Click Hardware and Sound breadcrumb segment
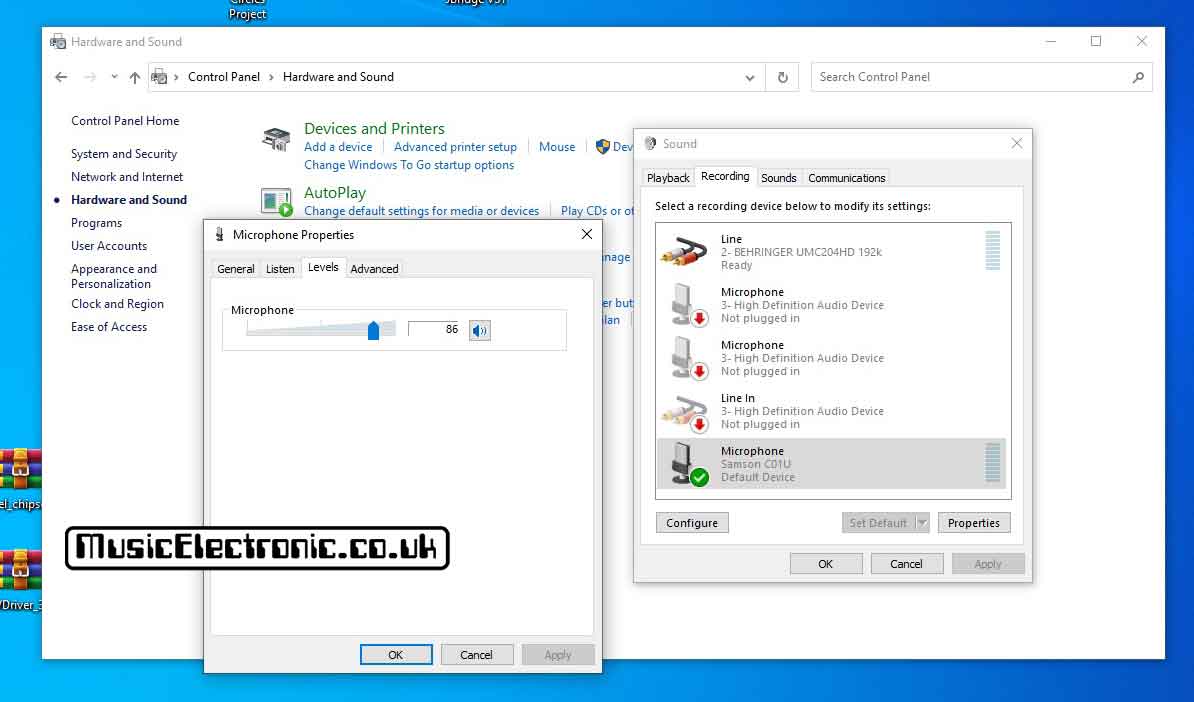This screenshot has height=702, width=1194. point(338,77)
